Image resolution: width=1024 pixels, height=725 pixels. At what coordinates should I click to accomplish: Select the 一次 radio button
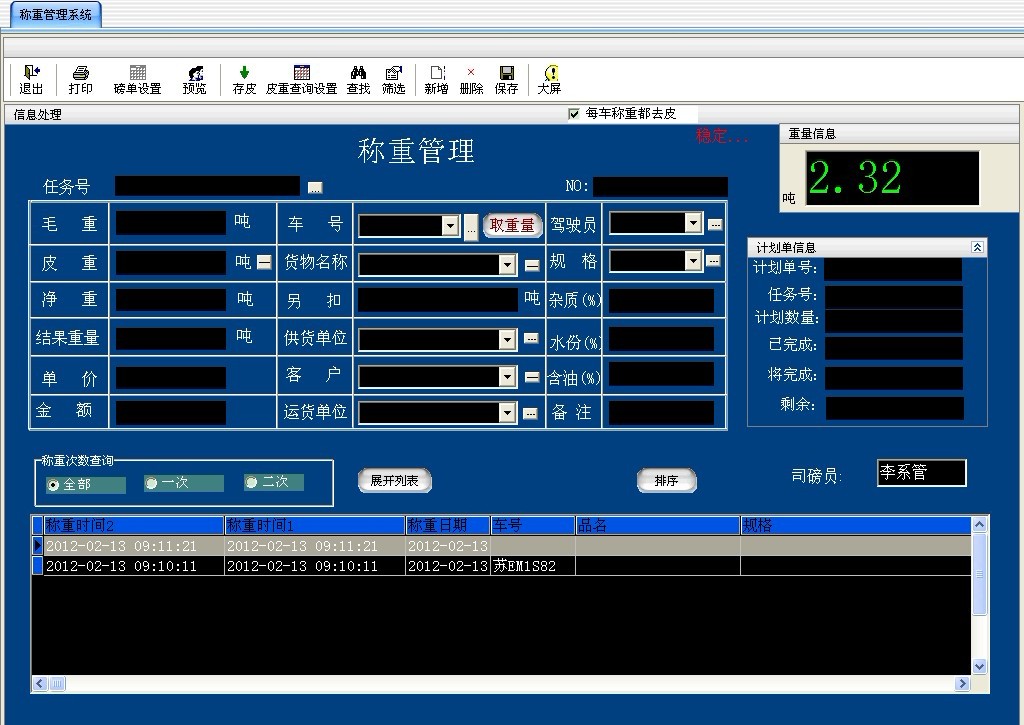(152, 484)
